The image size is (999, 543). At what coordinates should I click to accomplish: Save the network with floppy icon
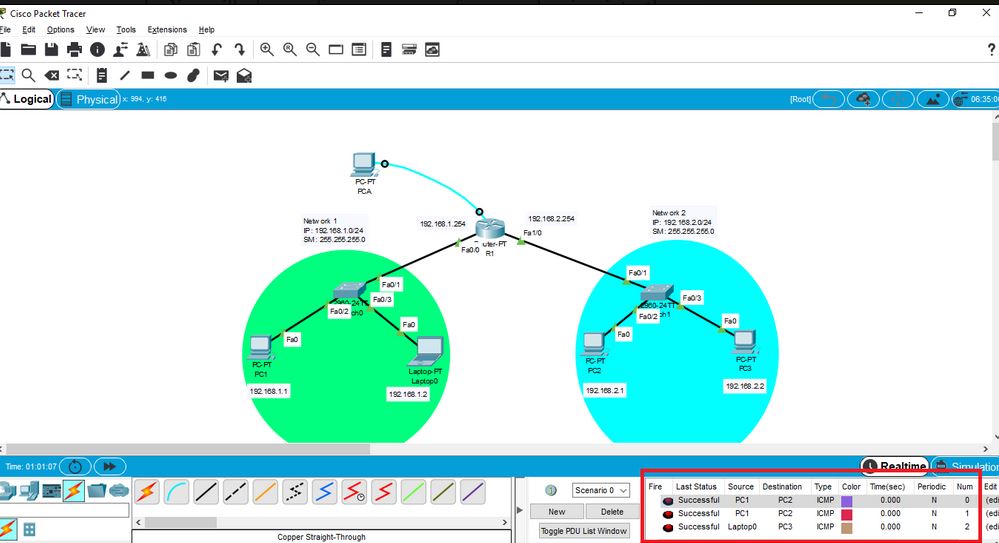tap(52, 50)
